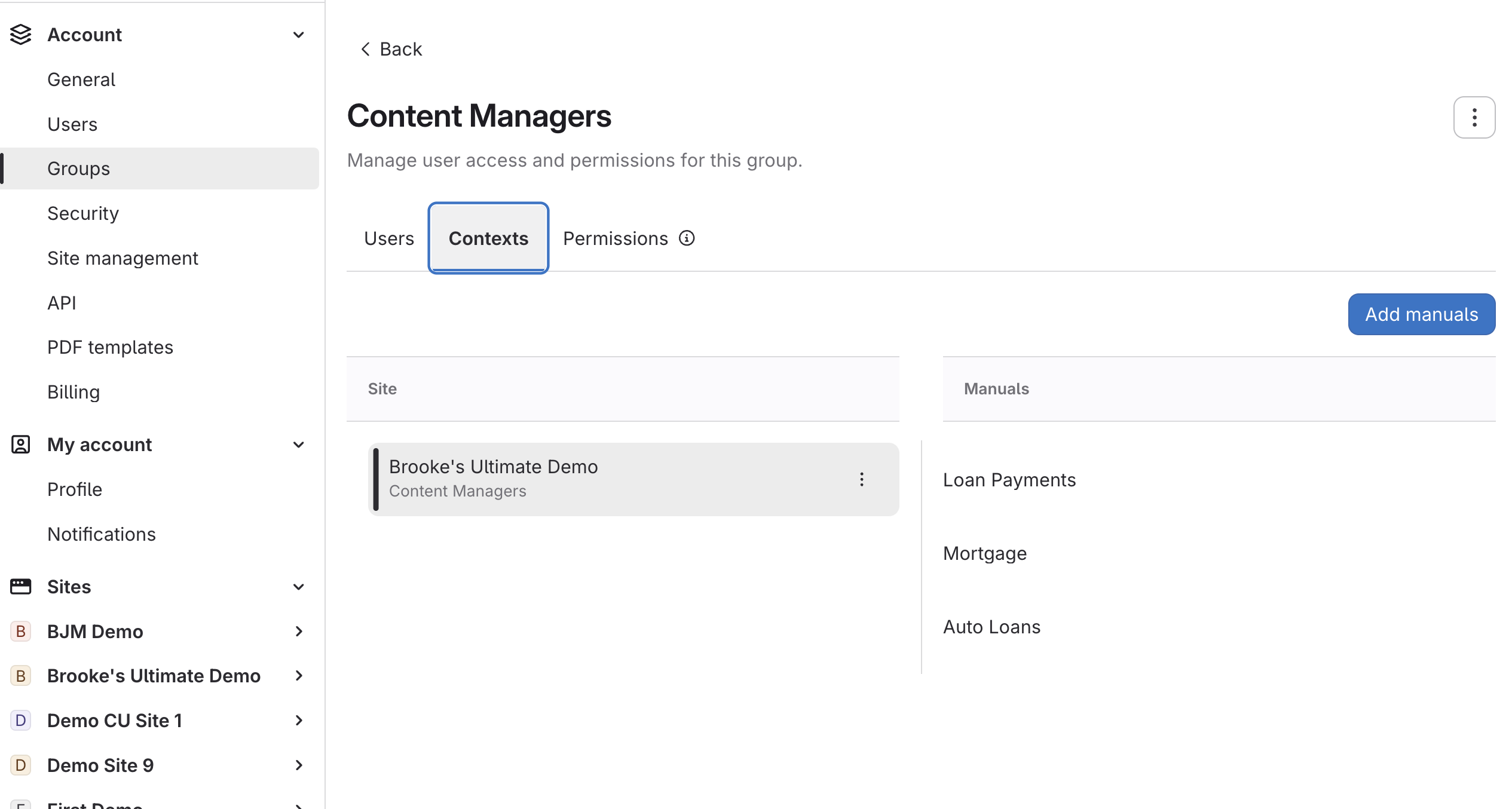Expand the Demo Site 9 chevron
The width and height of the screenshot is (1512, 809).
[299, 765]
